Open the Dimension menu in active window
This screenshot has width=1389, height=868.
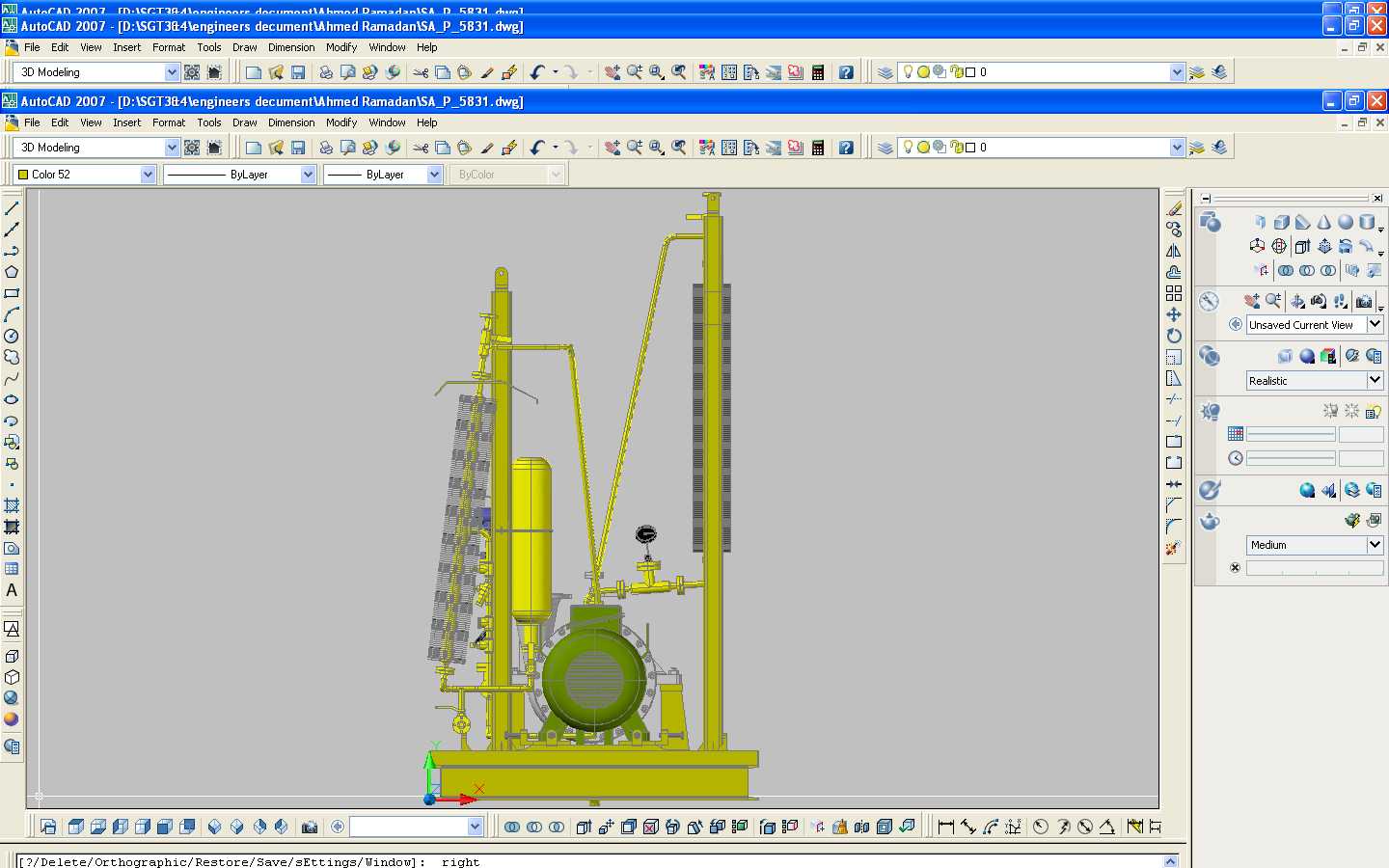(291, 122)
